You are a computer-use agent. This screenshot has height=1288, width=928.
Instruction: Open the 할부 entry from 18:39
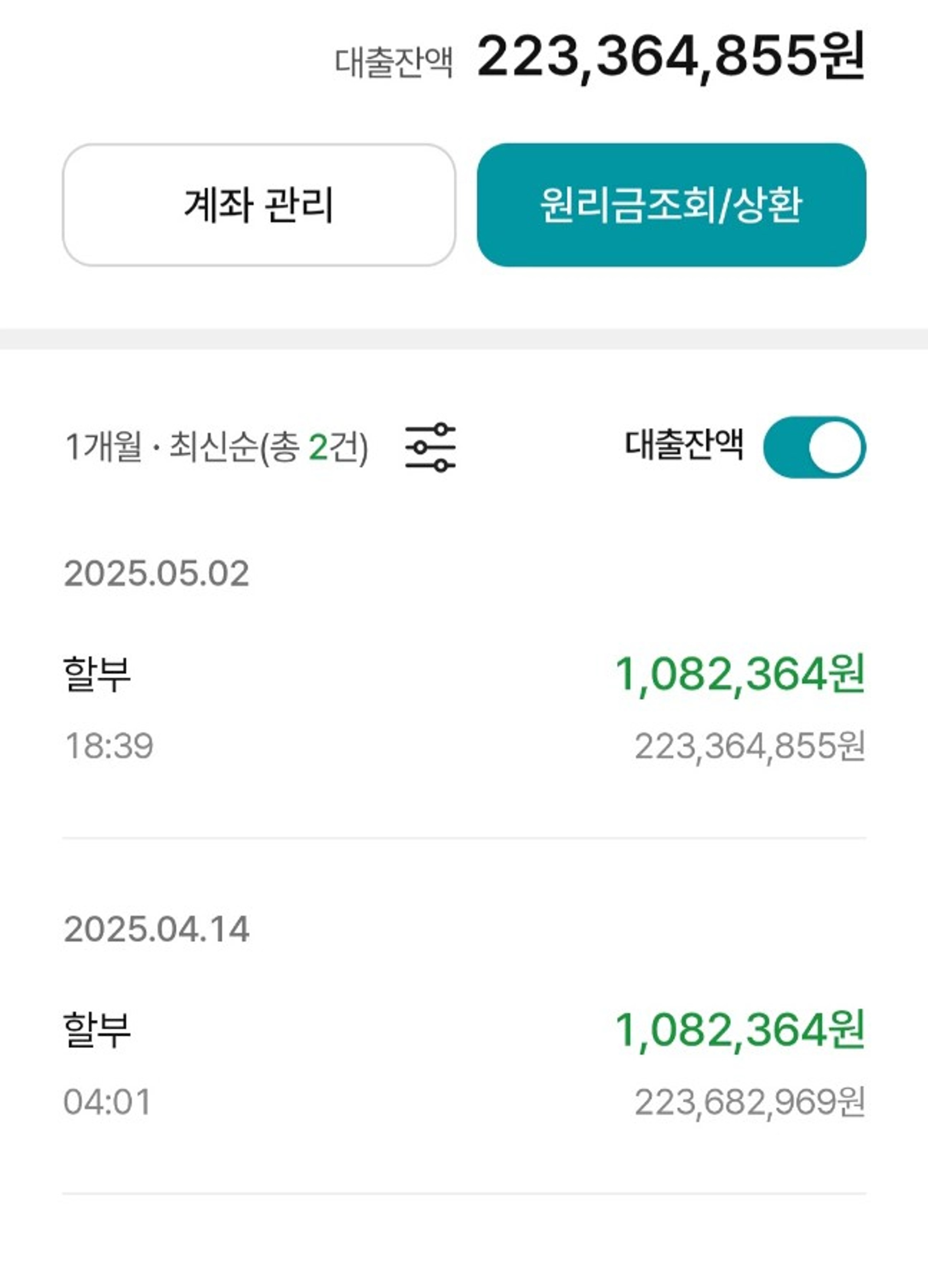(97, 674)
